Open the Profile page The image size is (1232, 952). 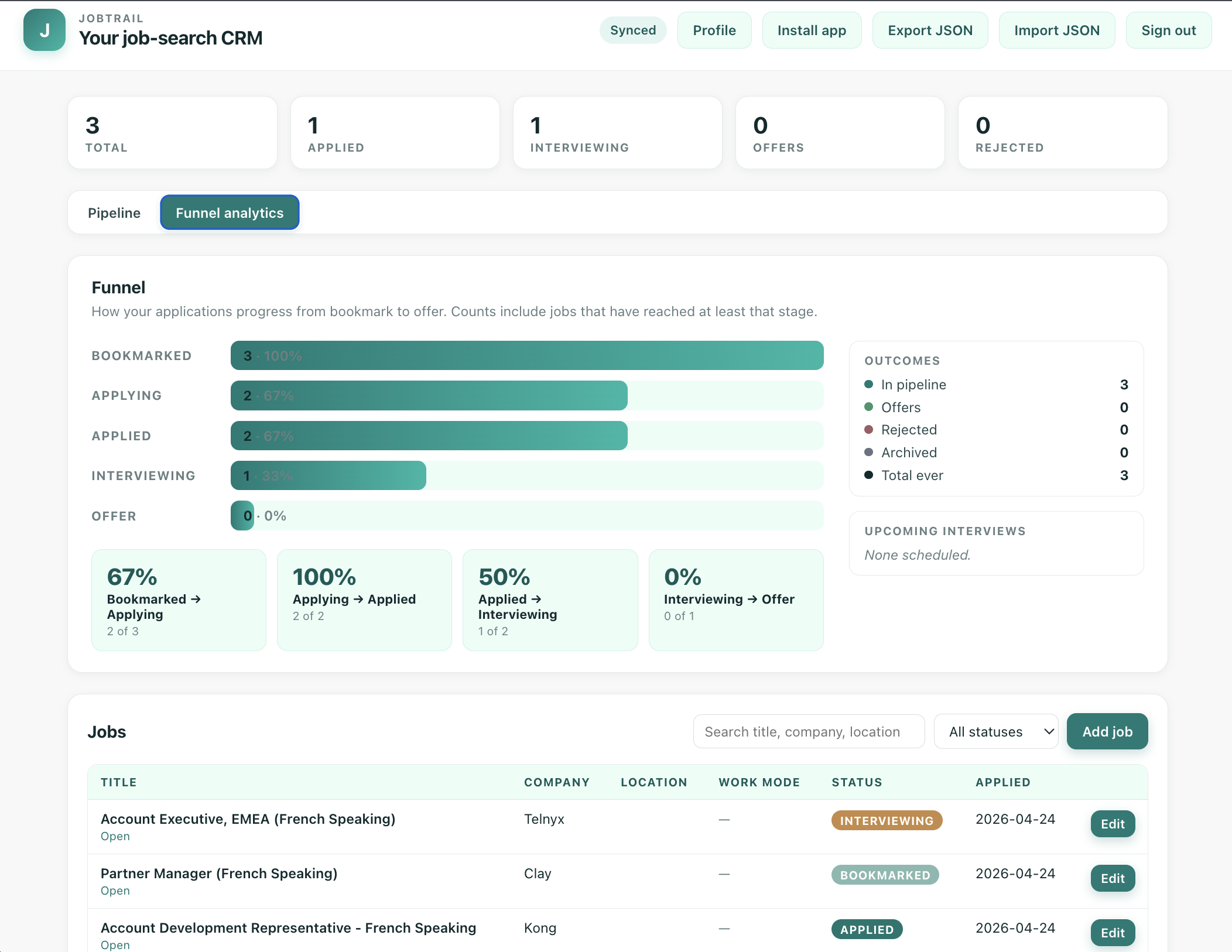[714, 30]
